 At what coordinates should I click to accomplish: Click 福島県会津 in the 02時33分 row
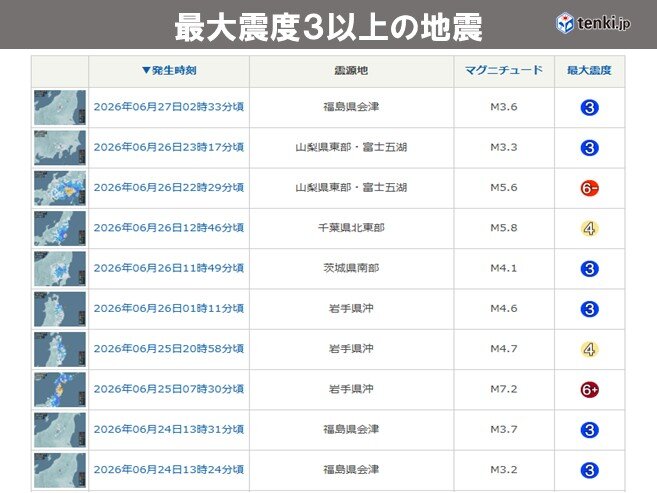coord(351,107)
